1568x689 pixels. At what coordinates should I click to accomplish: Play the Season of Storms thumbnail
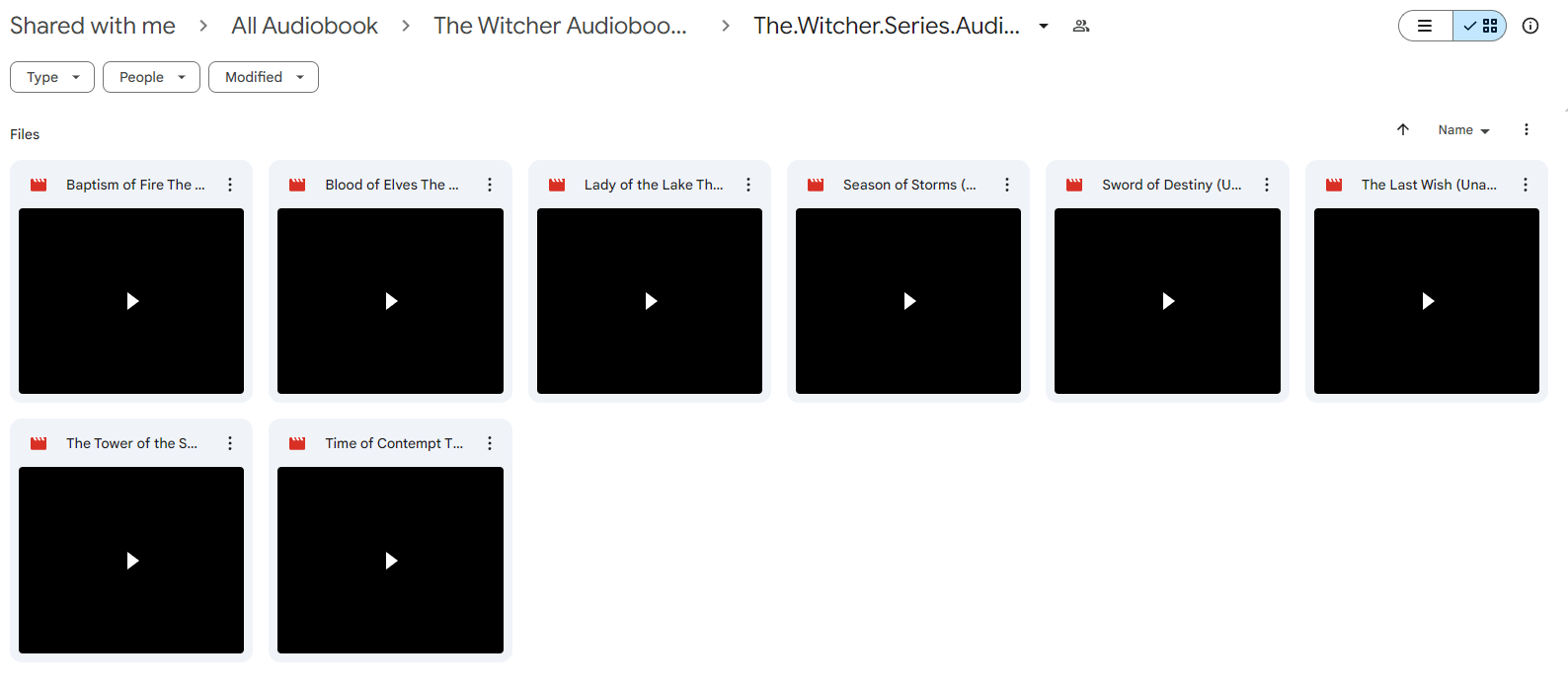point(908,301)
